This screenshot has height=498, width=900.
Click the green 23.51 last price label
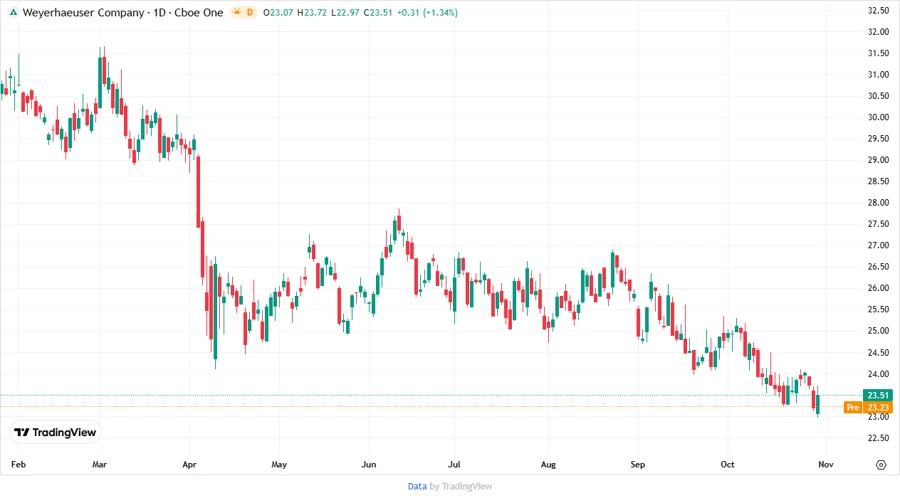pyautogui.click(x=878, y=395)
